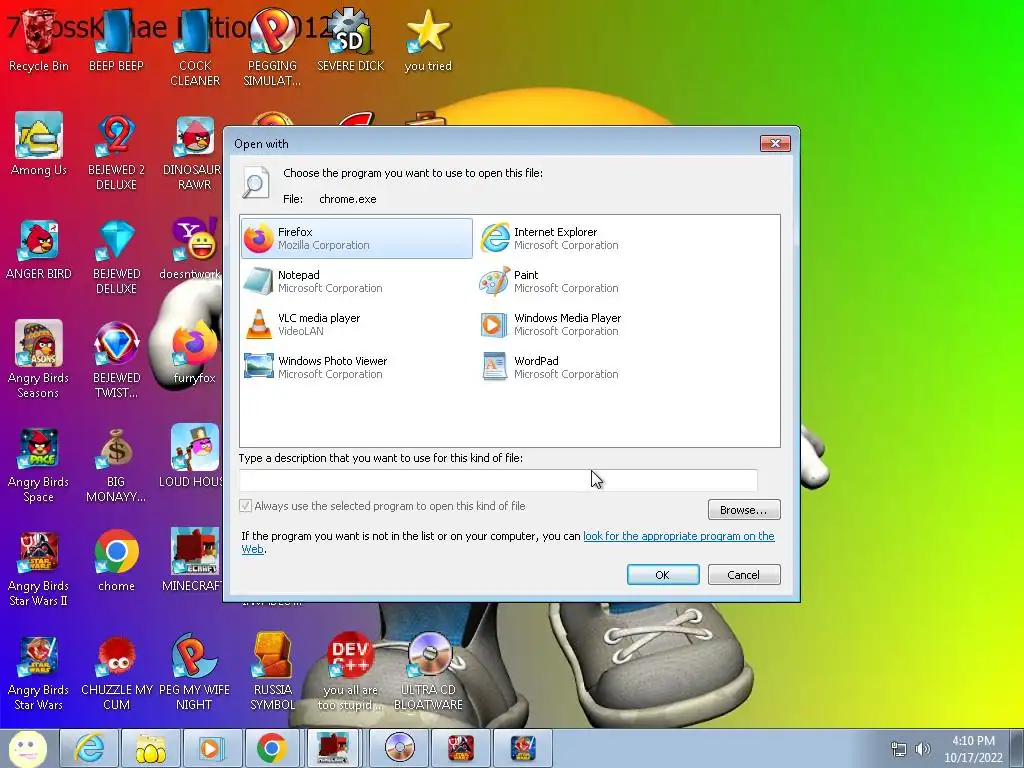
Task: Click Cancel in the Open with dialog
Action: (744, 575)
